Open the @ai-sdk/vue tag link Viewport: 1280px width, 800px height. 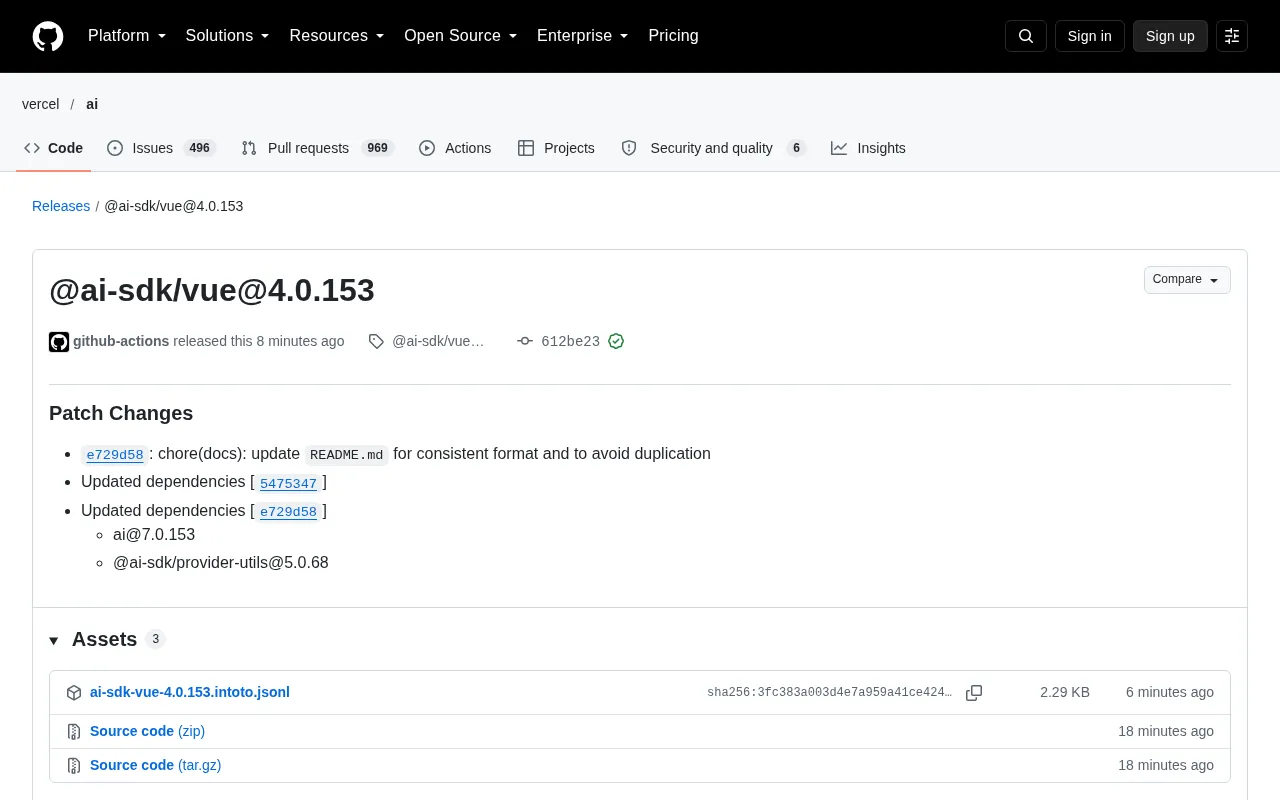(x=438, y=341)
